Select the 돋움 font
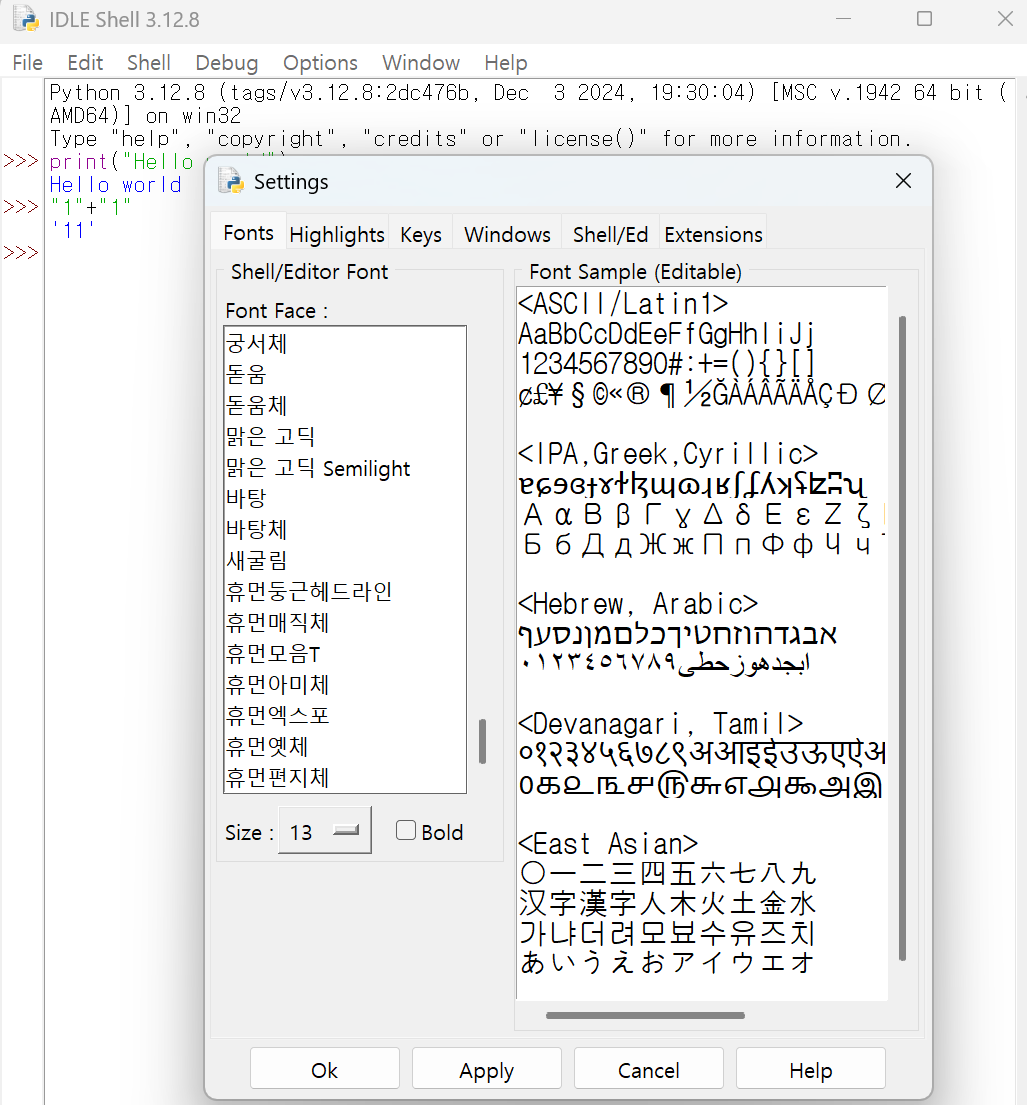This screenshot has height=1105, width=1027. (345, 374)
